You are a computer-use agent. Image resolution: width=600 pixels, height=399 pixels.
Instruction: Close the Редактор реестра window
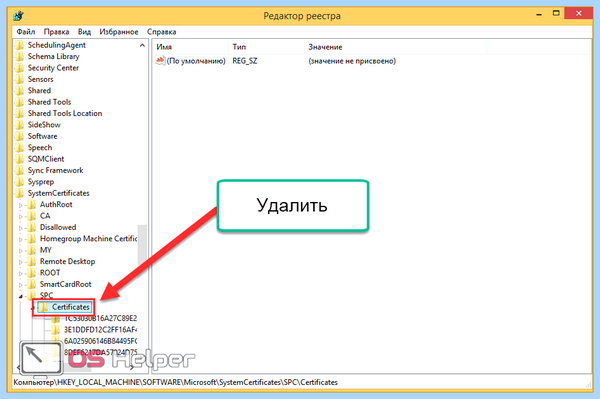click(x=579, y=13)
